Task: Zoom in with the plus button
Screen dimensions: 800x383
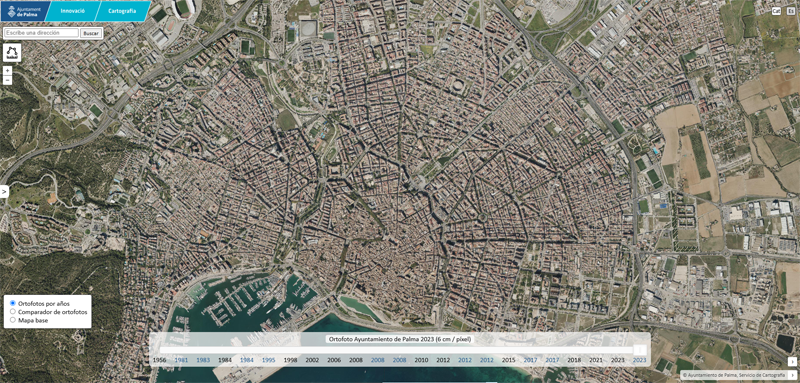Action: [x=7, y=71]
